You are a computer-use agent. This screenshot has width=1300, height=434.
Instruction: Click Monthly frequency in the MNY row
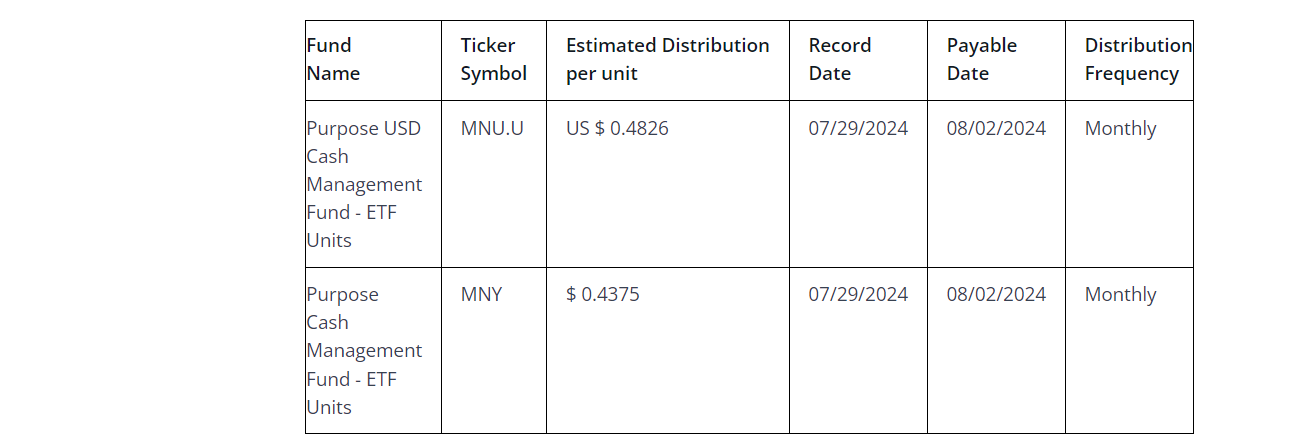point(1120,295)
